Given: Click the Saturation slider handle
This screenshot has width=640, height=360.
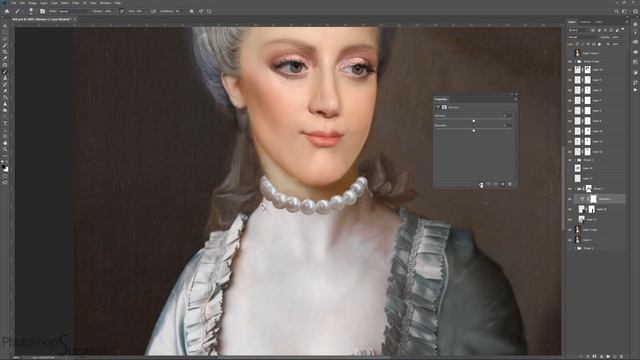Looking at the screenshot, I should tap(473, 131).
